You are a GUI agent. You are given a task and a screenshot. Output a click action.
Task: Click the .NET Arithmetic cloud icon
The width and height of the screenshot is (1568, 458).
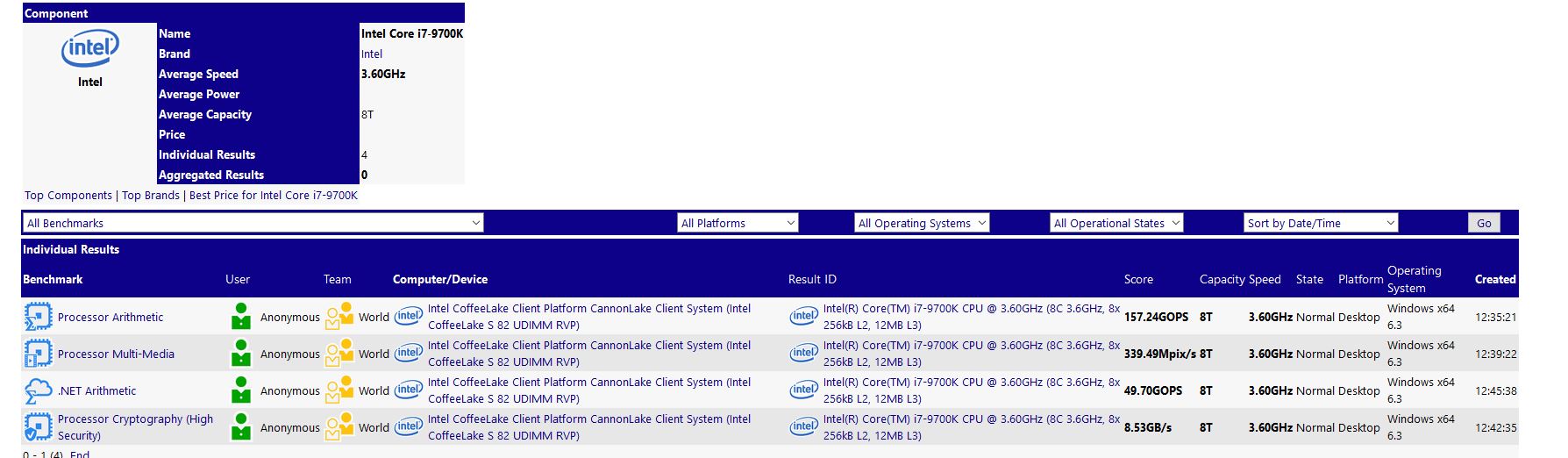click(x=39, y=390)
